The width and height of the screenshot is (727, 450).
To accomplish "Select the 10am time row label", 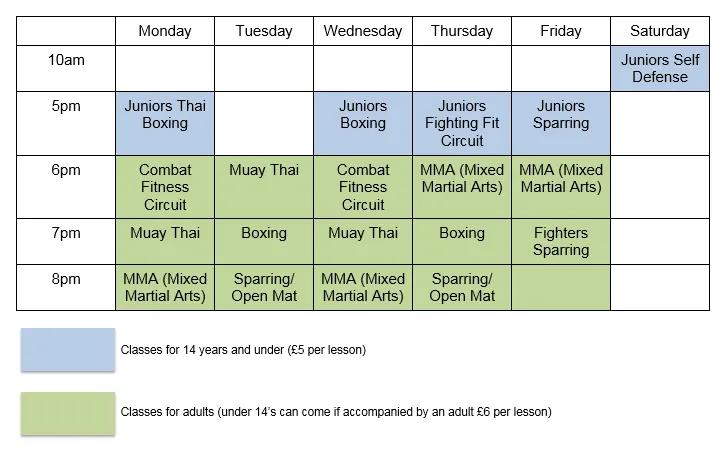I will click(66, 60).
